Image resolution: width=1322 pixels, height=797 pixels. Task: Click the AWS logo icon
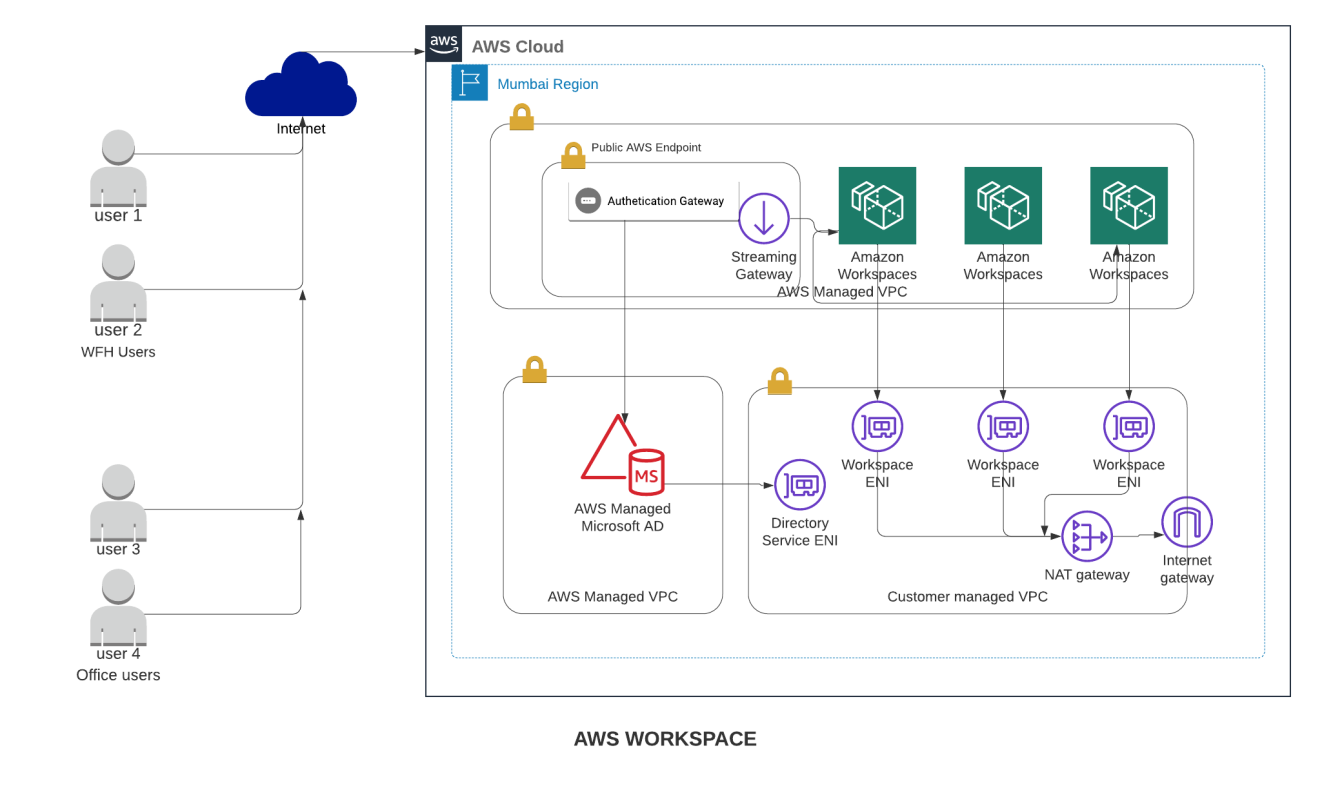click(444, 45)
